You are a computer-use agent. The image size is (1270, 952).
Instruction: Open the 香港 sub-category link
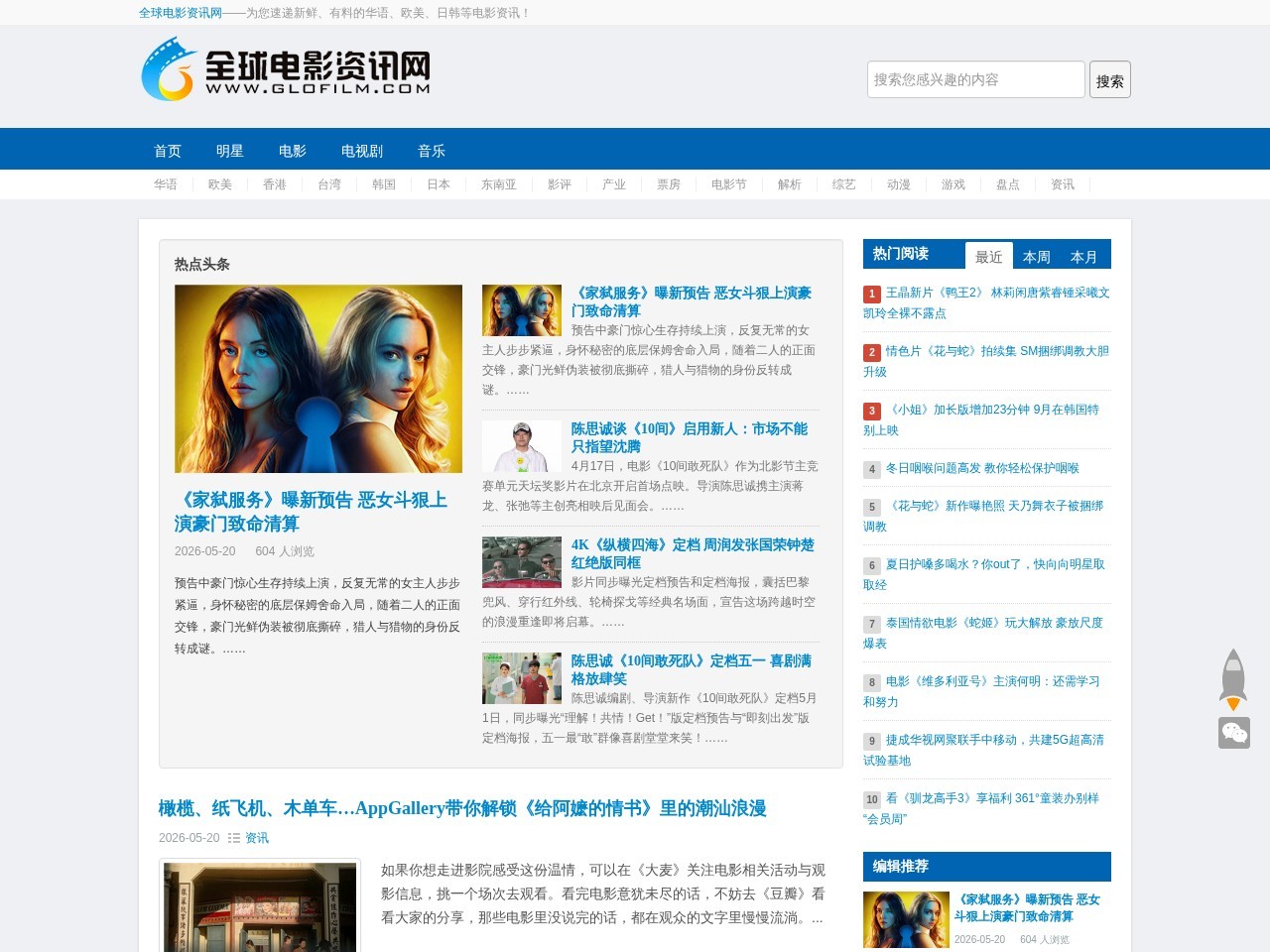pyautogui.click(x=275, y=184)
